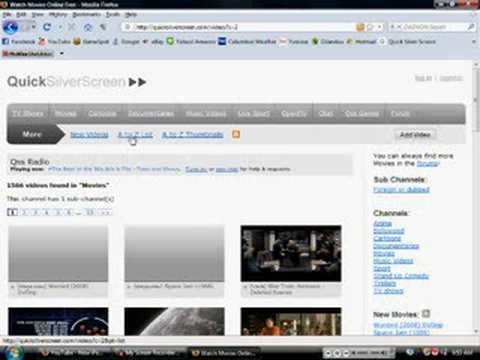Open the eBay bookmark
The image size is (480, 360).
pos(153,42)
